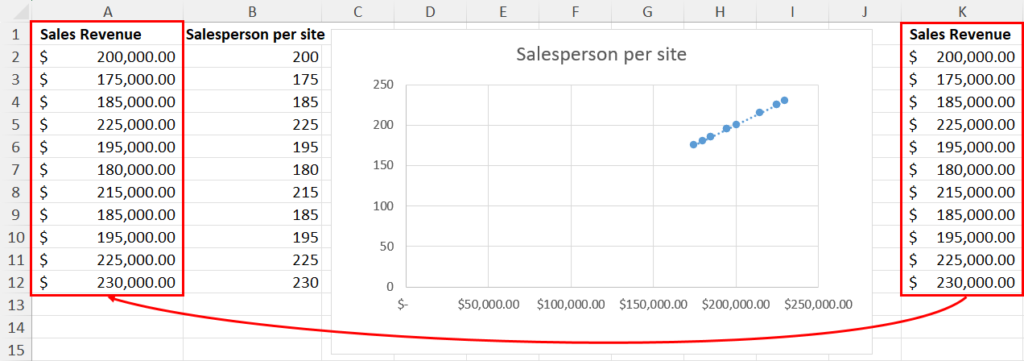Select cell K12 with $230,000.00
1024x361 pixels.
point(962,283)
